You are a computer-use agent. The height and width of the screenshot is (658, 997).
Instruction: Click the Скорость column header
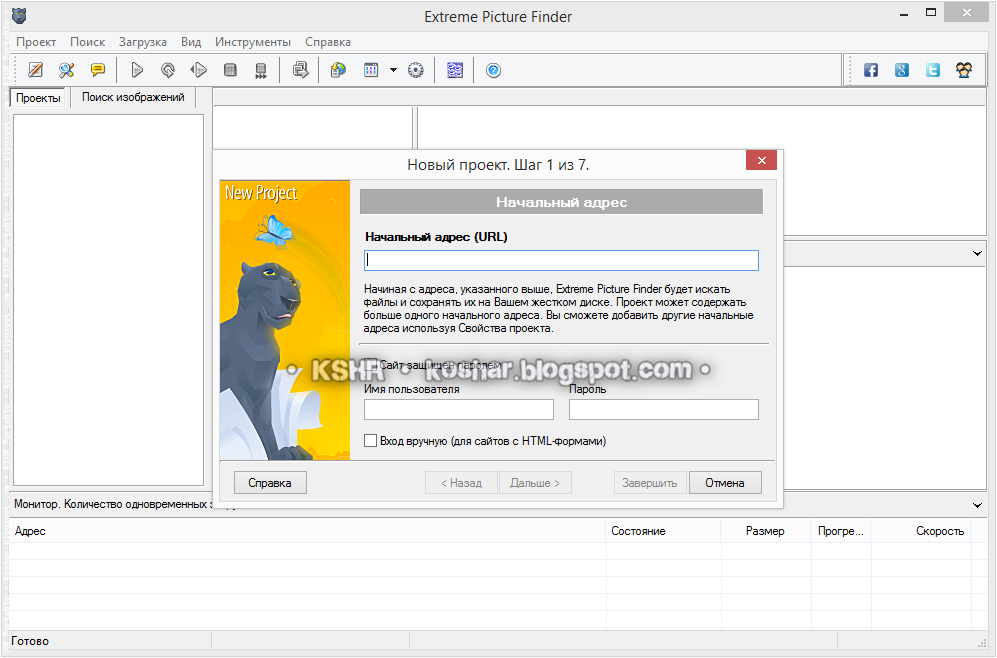click(921, 531)
